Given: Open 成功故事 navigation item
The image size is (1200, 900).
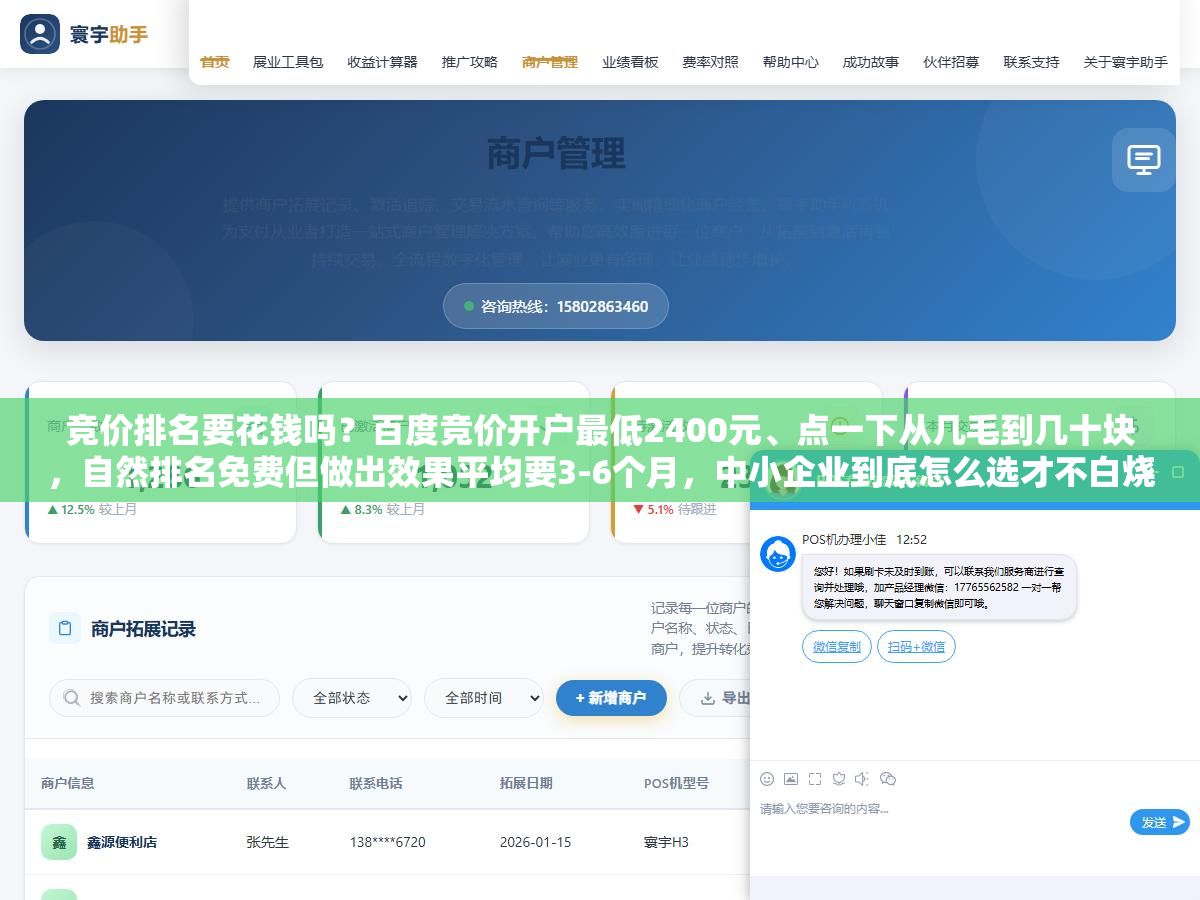Looking at the screenshot, I should tap(870, 62).
